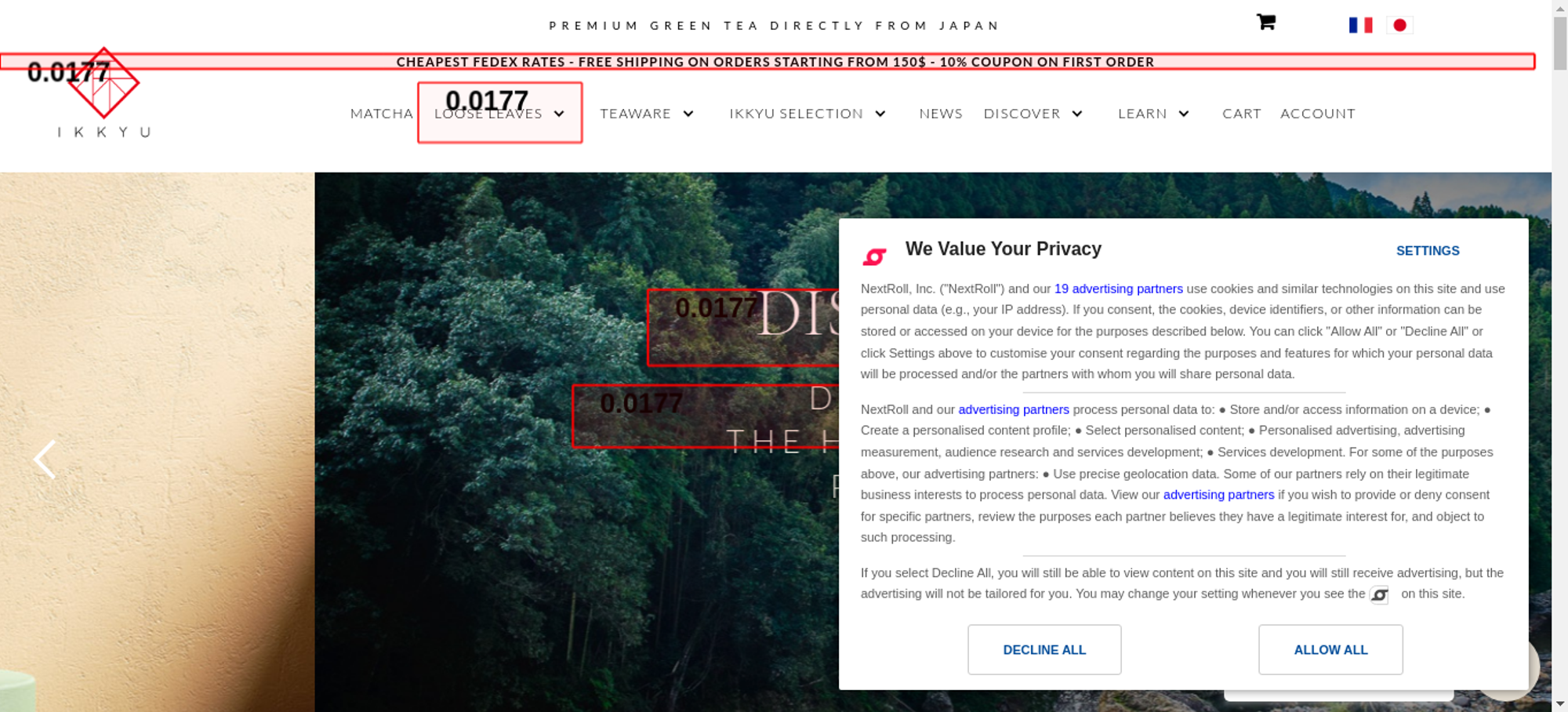
Task: Open the Matcha menu item
Action: coord(382,114)
